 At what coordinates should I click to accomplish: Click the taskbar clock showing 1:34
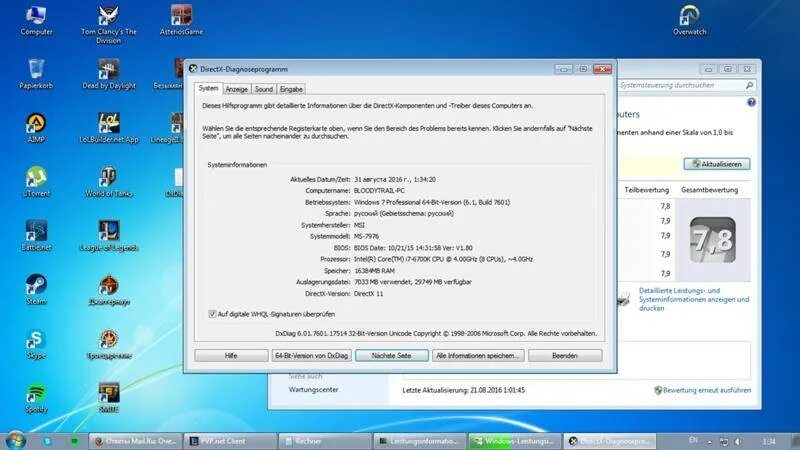(769, 441)
